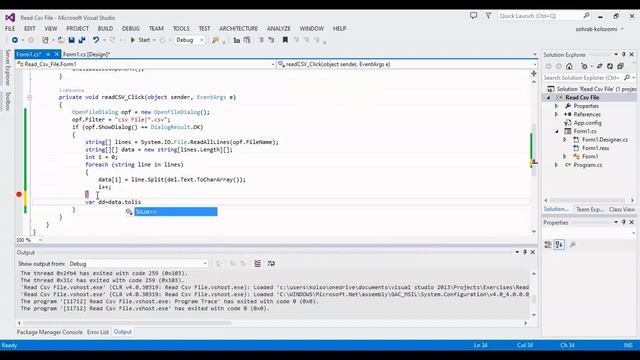Open the ANALYZE menu
The height and width of the screenshot is (360, 640).
(279, 29)
